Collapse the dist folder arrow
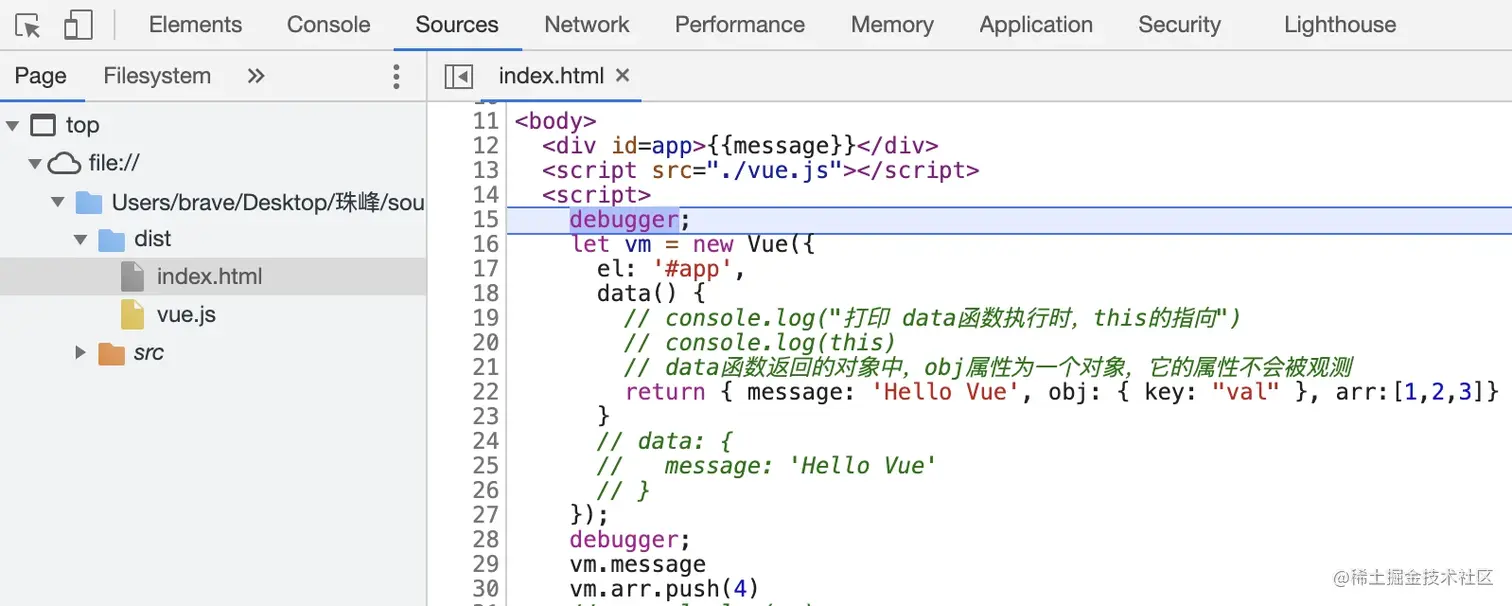This screenshot has width=1512, height=606. 81,239
